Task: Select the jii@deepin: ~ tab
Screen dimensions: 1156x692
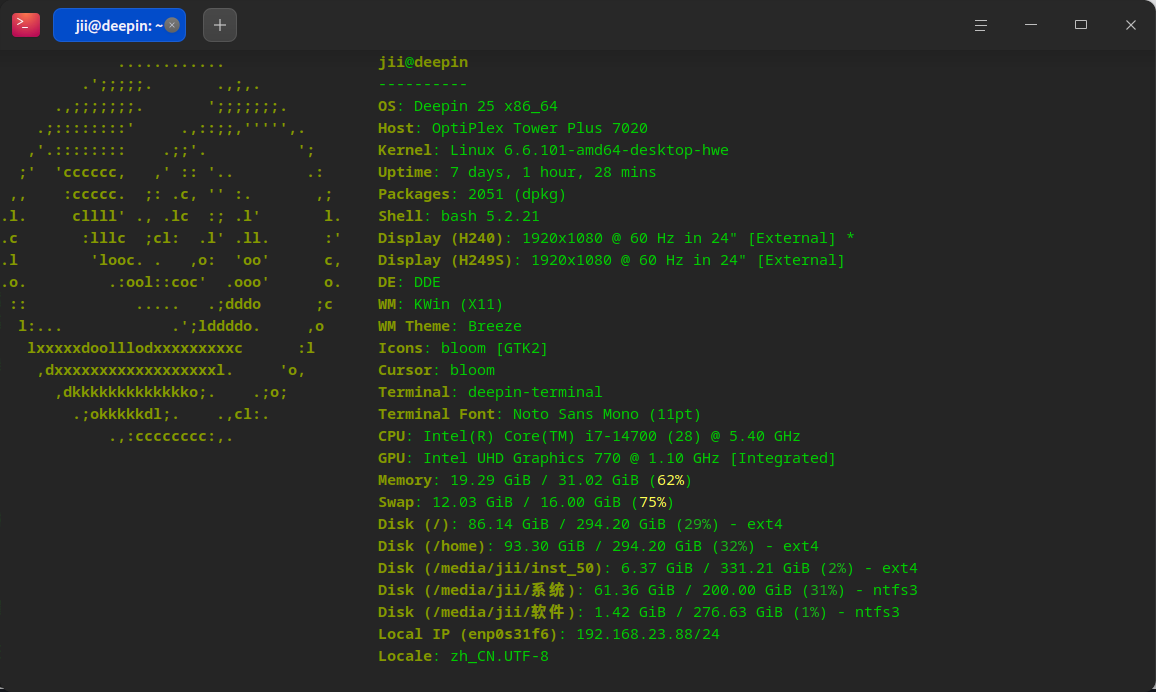Action: coord(119,25)
